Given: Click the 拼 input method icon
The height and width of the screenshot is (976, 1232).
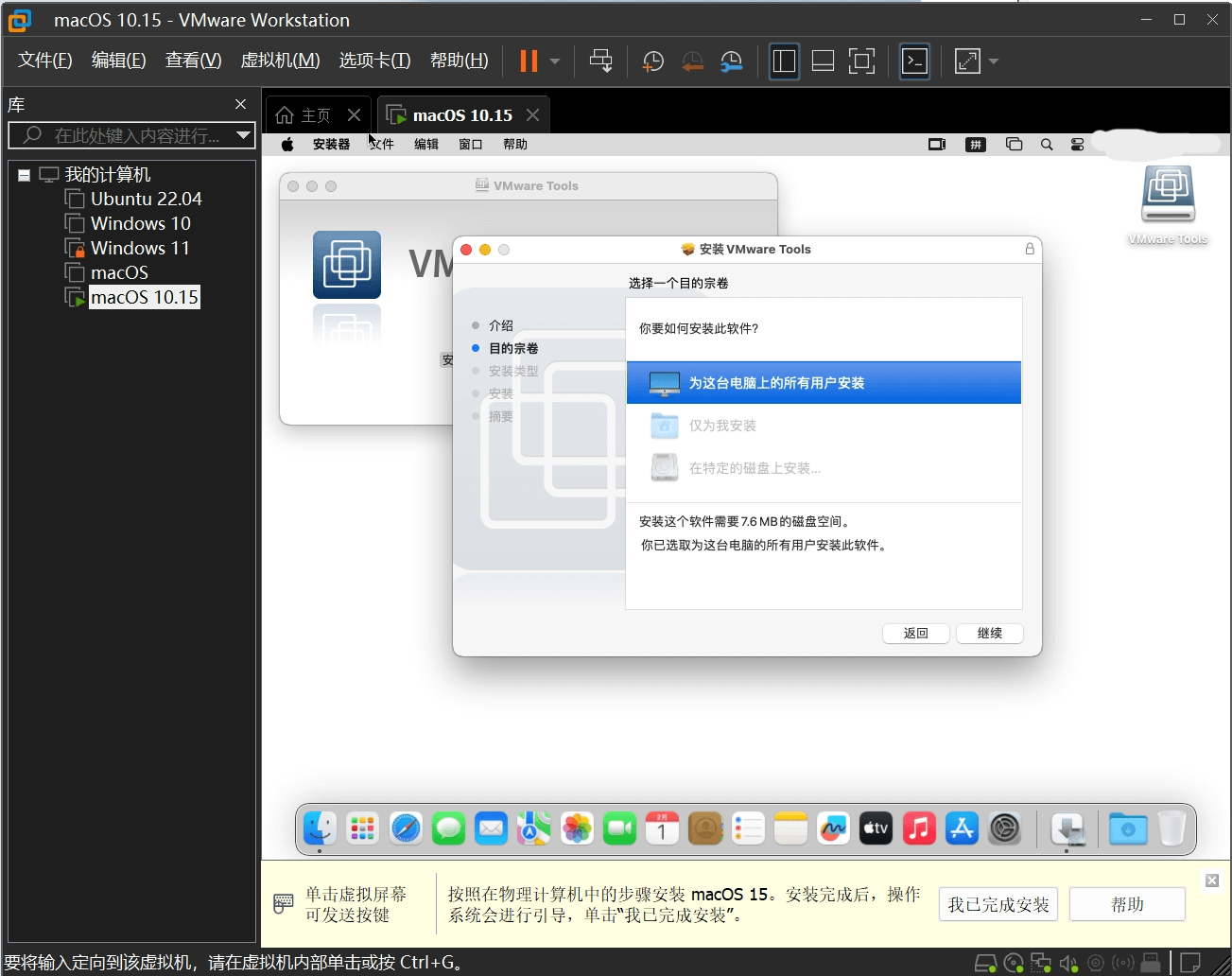Looking at the screenshot, I should tap(976, 145).
